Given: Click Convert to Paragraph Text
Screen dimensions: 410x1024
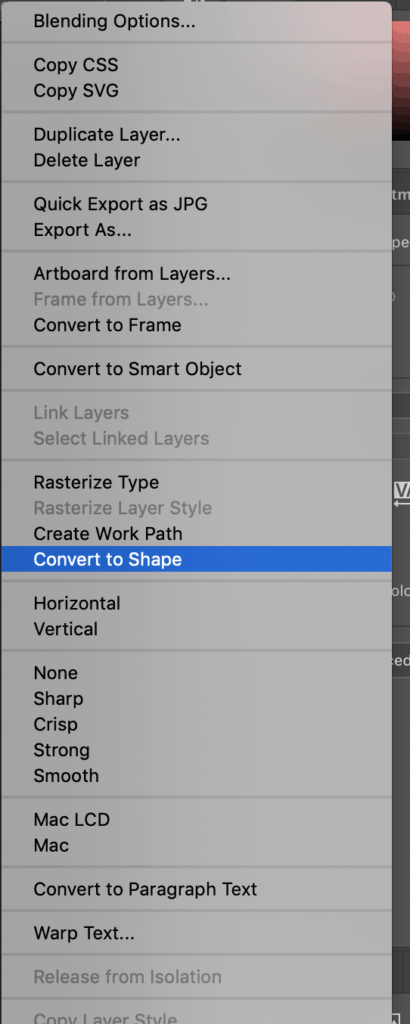Looking at the screenshot, I should click(x=196, y=889).
